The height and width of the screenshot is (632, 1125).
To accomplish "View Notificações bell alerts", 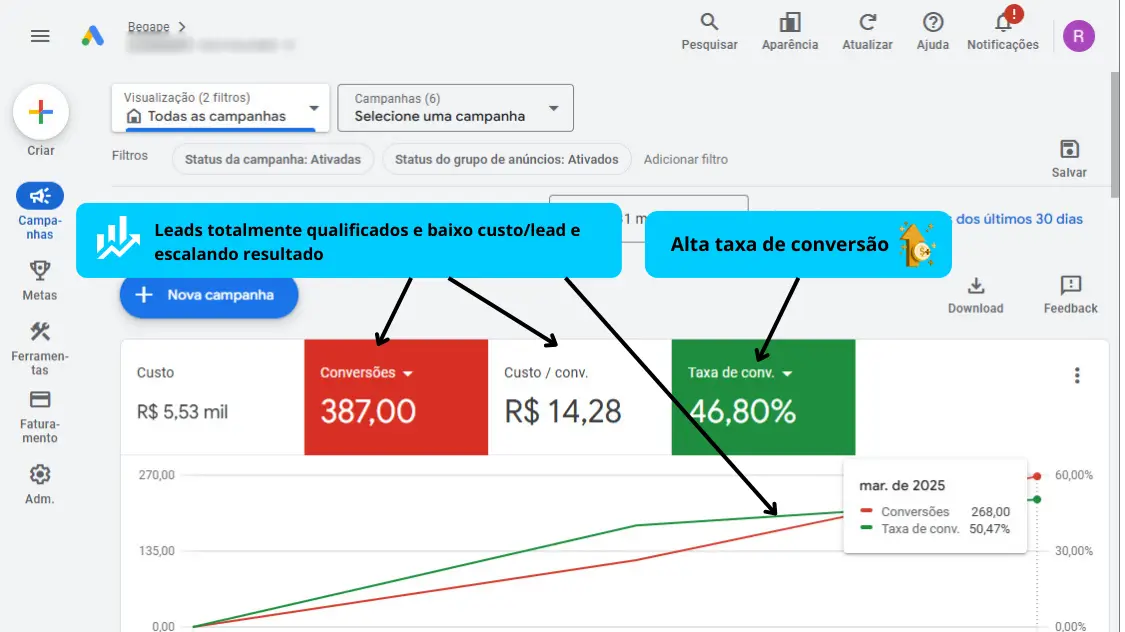I will (x=1002, y=31).
